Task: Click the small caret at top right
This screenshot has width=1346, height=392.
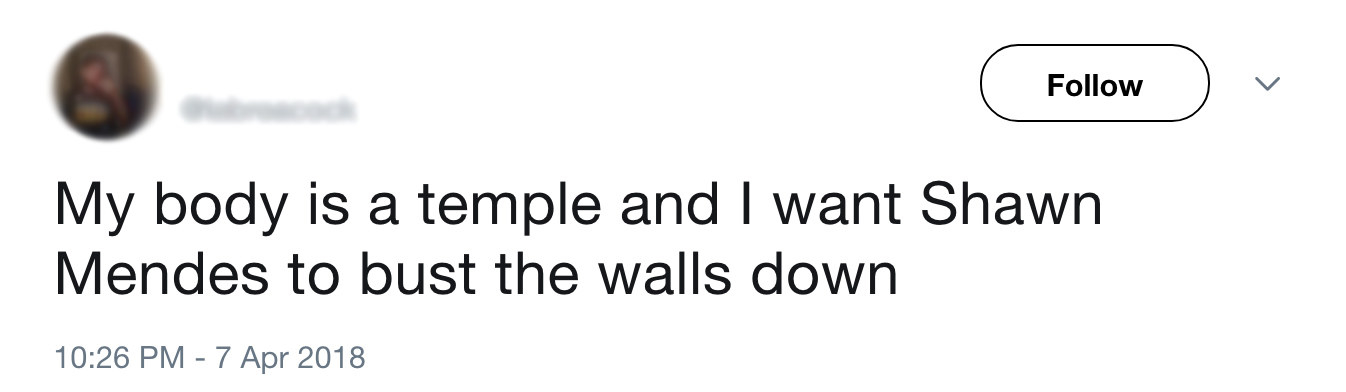Action: (1267, 85)
